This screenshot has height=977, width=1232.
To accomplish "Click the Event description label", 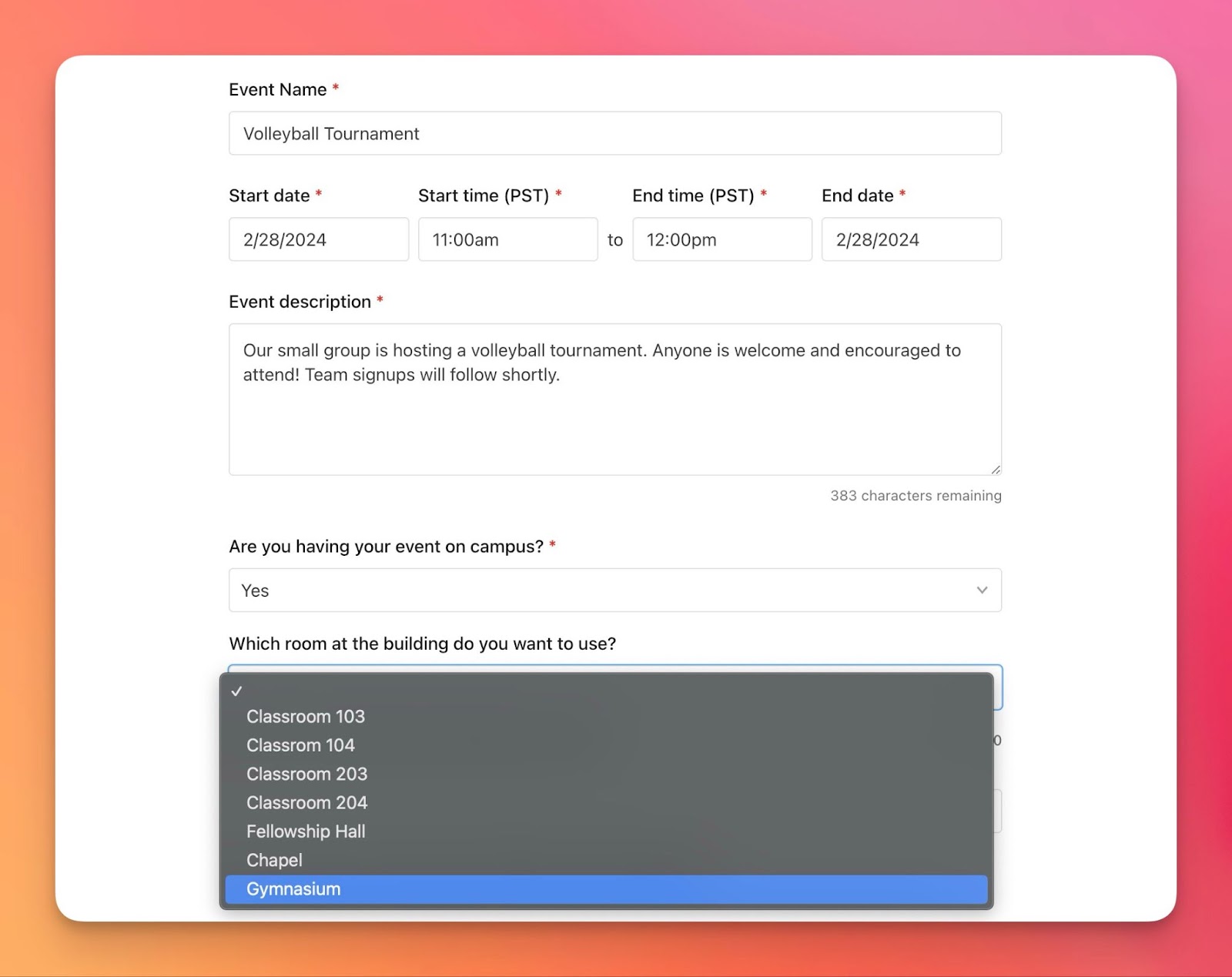I will pos(300,302).
